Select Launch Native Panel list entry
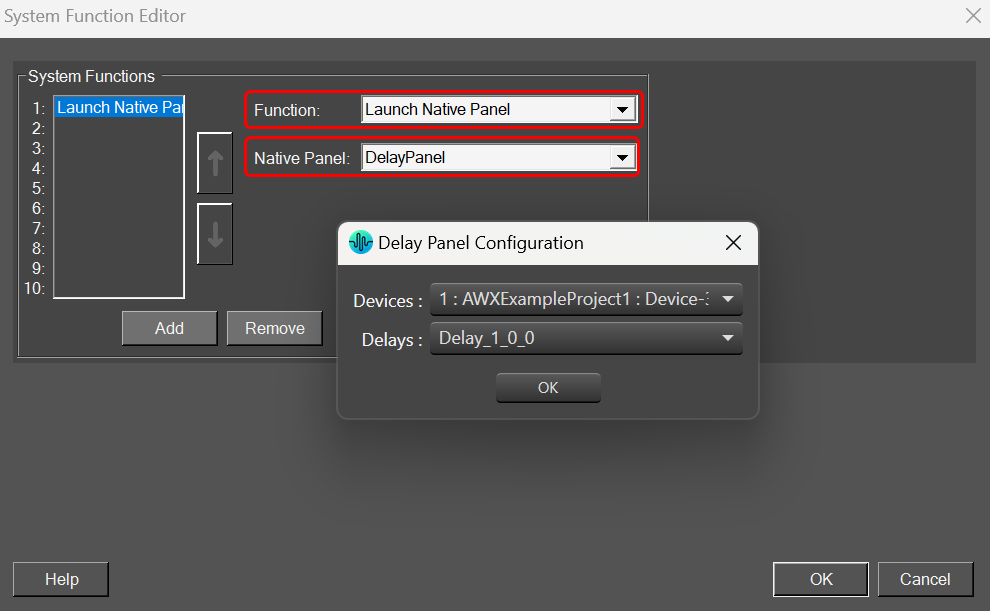 (x=119, y=107)
